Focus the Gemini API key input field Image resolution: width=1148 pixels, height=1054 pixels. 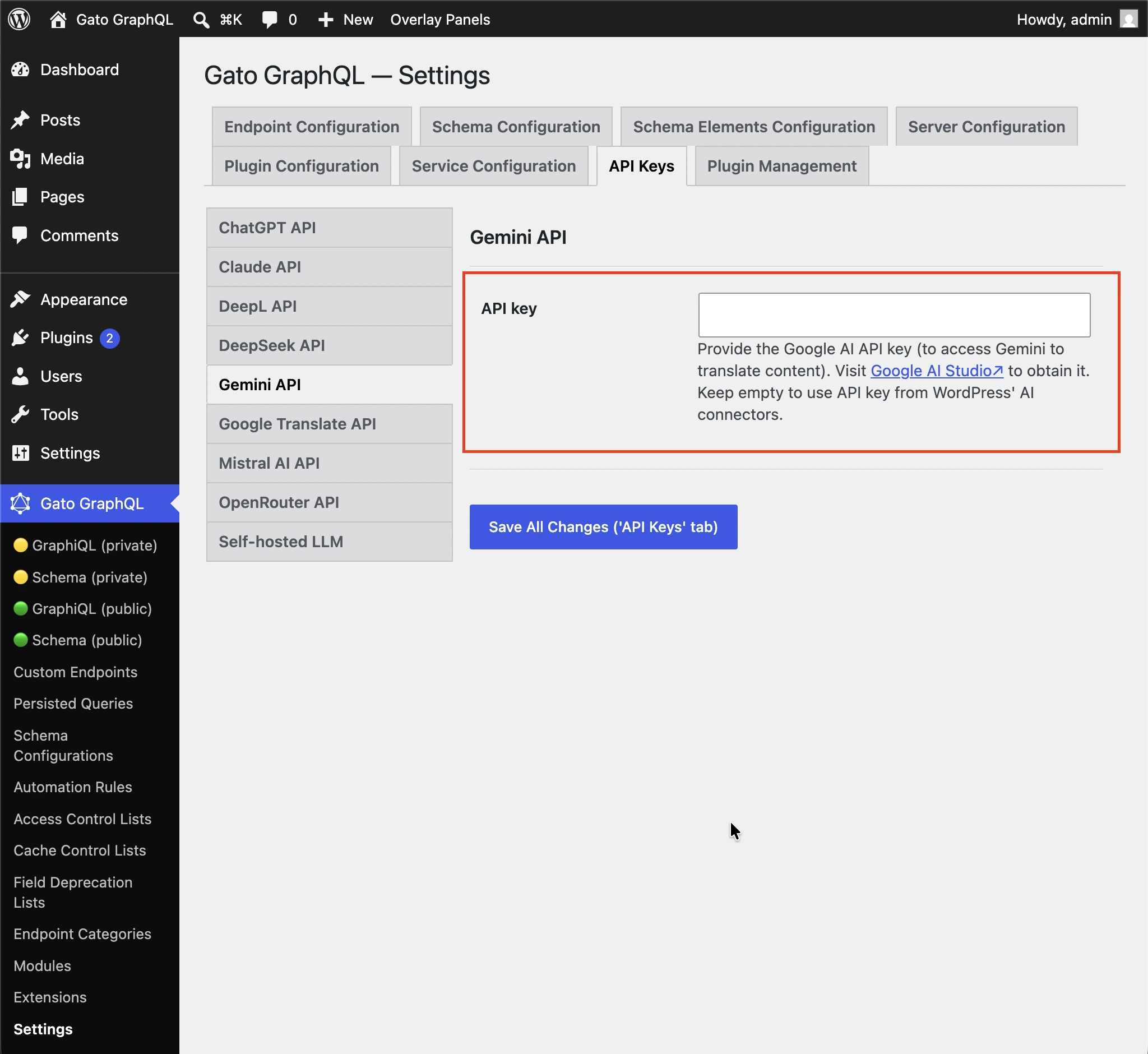pos(894,315)
